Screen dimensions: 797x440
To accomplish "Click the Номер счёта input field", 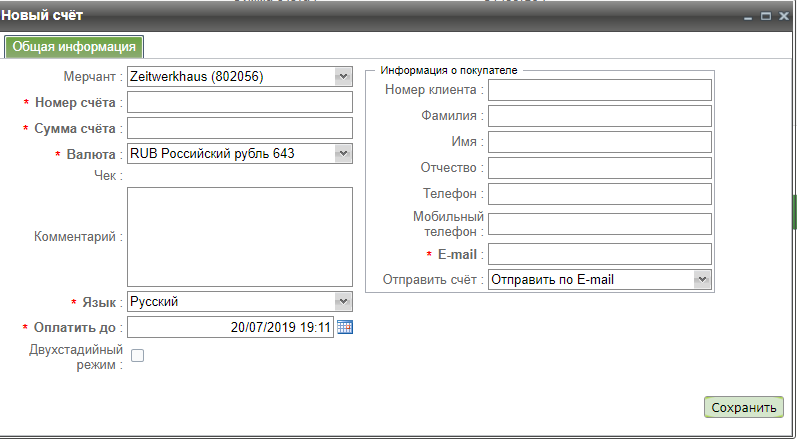I will [240, 102].
